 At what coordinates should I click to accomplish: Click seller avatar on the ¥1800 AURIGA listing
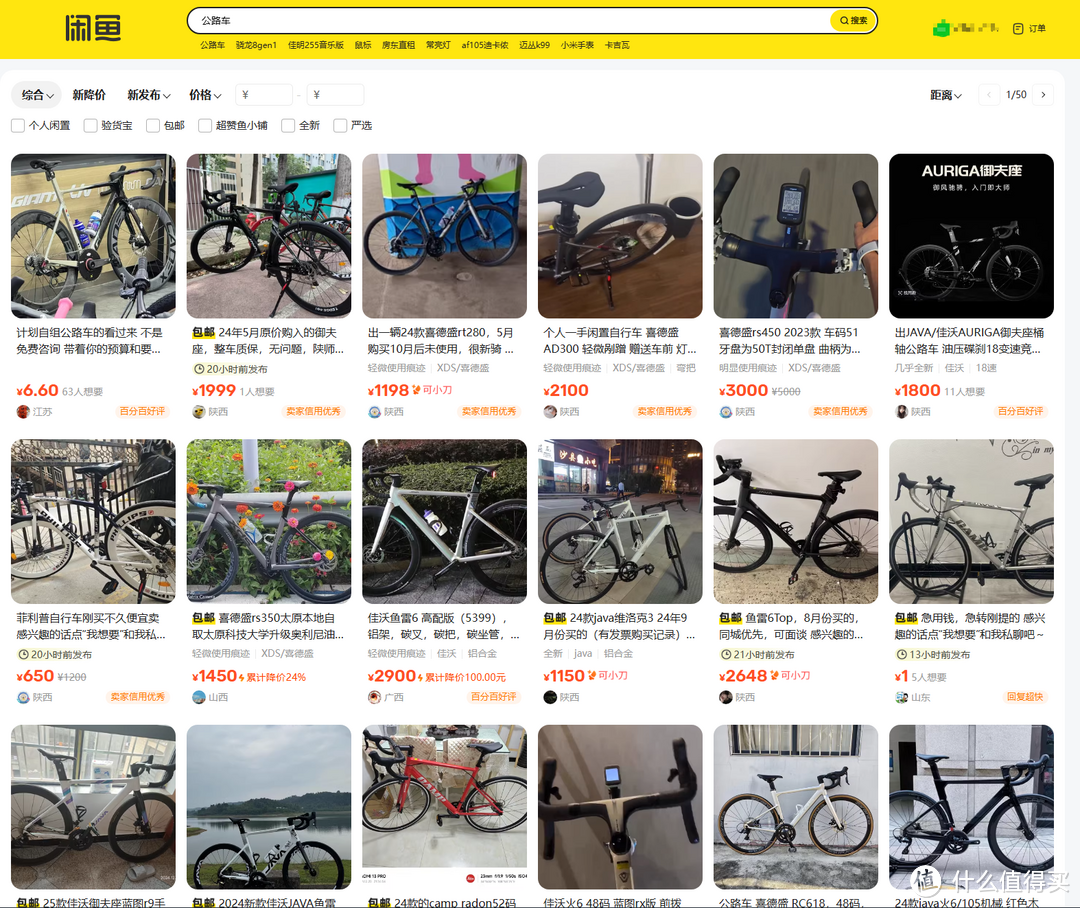(901, 412)
